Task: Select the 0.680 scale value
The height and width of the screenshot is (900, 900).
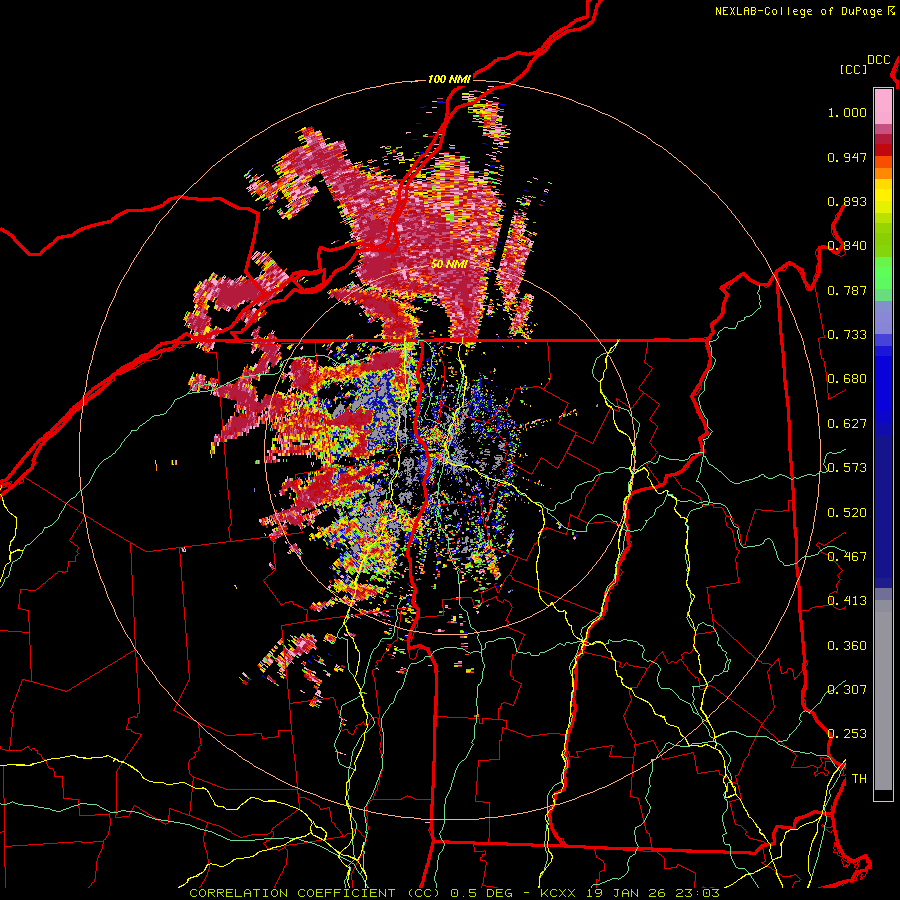Action: tap(847, 379)
